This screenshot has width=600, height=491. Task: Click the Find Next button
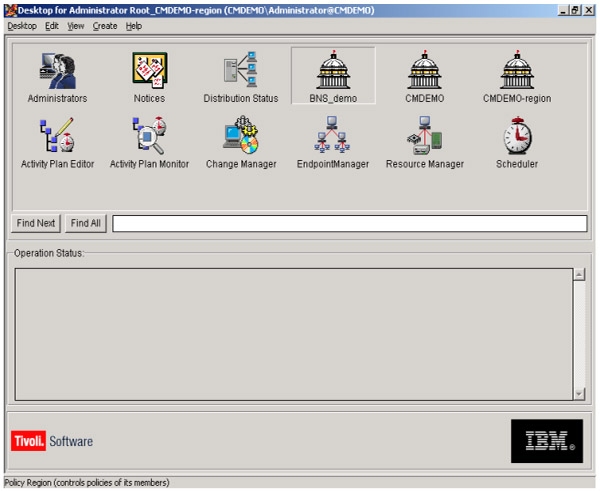[x=36, y=224]
